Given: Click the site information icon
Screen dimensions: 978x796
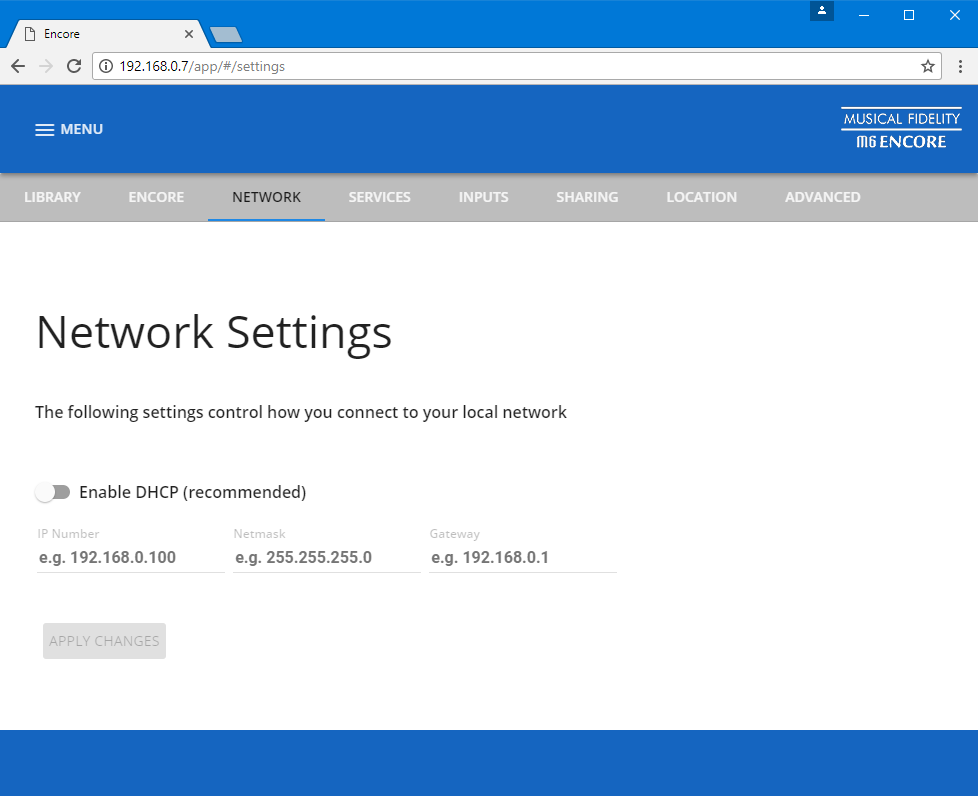Looking at the screenshot, I should [106, 66].
